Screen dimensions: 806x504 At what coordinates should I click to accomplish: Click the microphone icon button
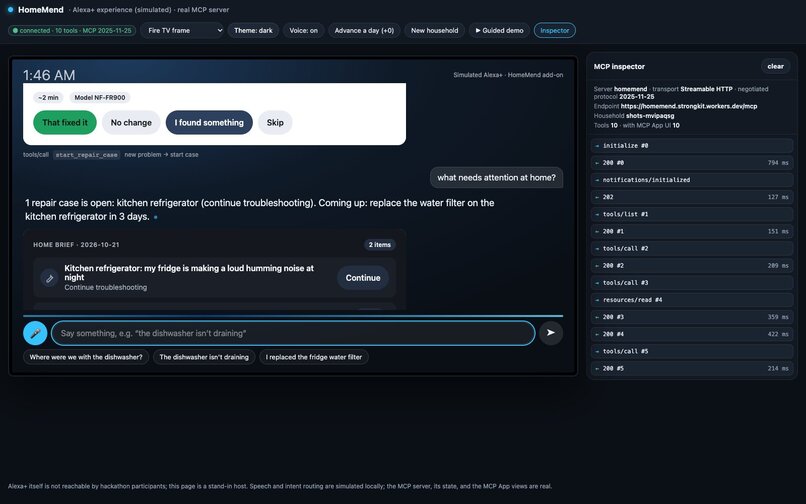(35, 333)
